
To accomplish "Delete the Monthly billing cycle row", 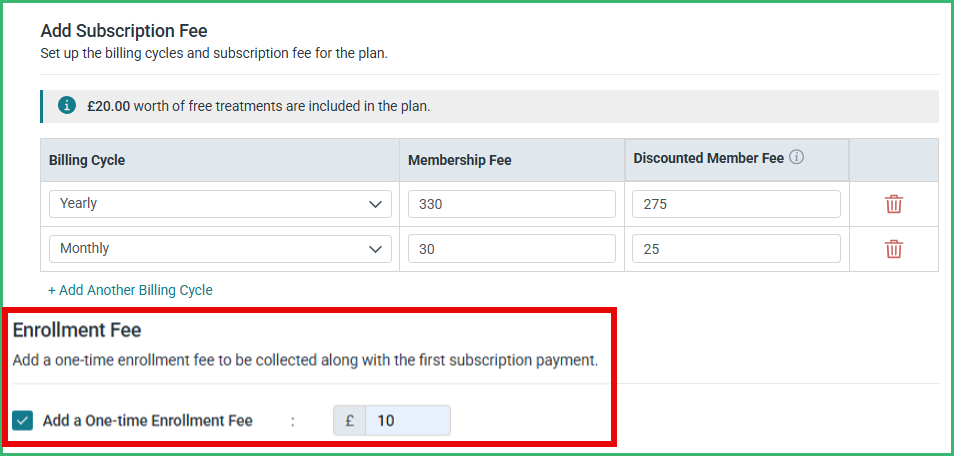I will 893,249.
